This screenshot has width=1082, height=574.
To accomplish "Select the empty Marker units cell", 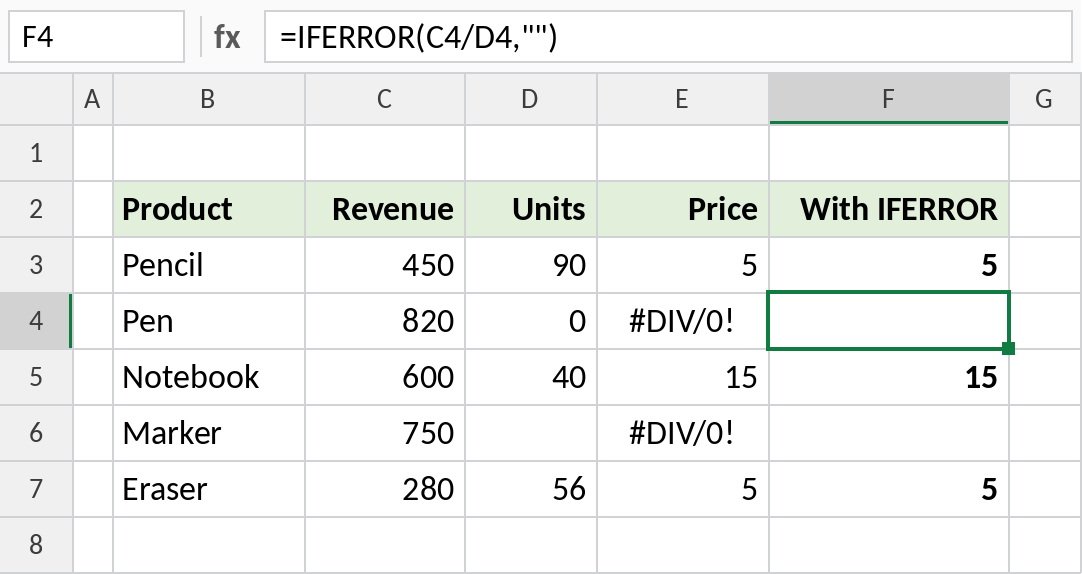I will tap(531, 433).
